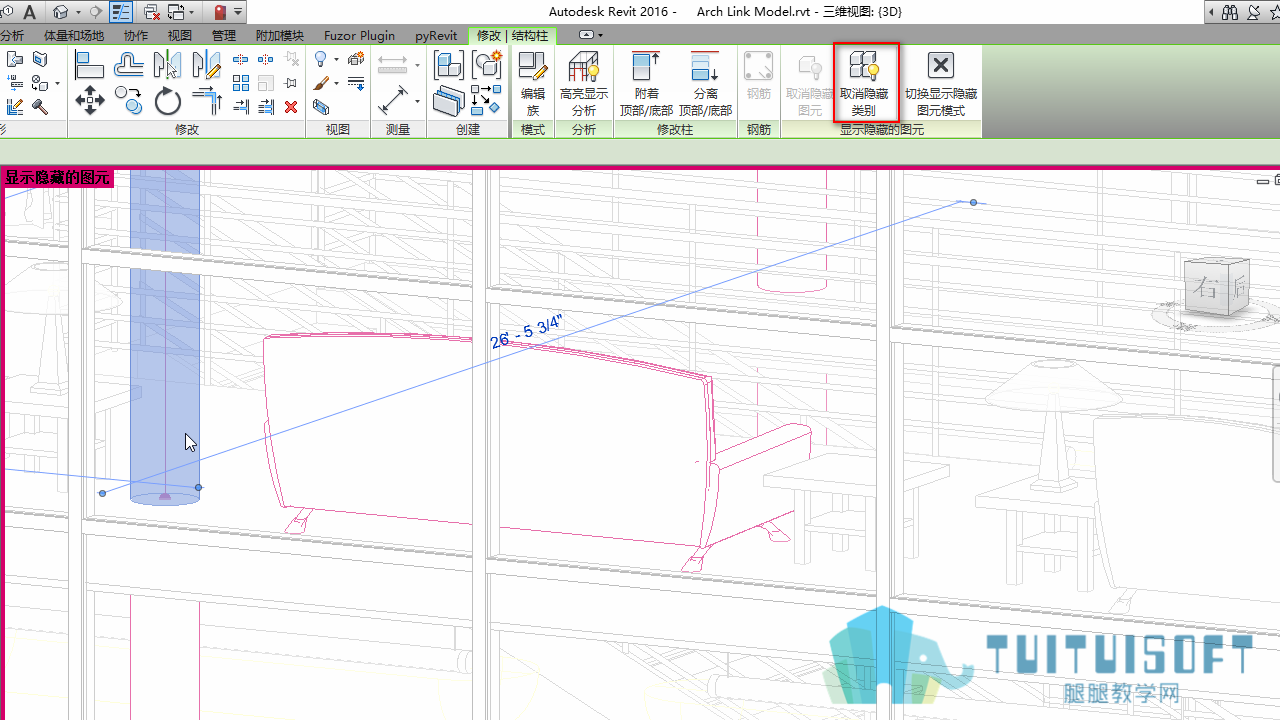Image resolution: width=1280 pixels, height=720 pixels.
Task: Activate Mirror – Draw Axis tool
Action: click(x=206, y=66)
